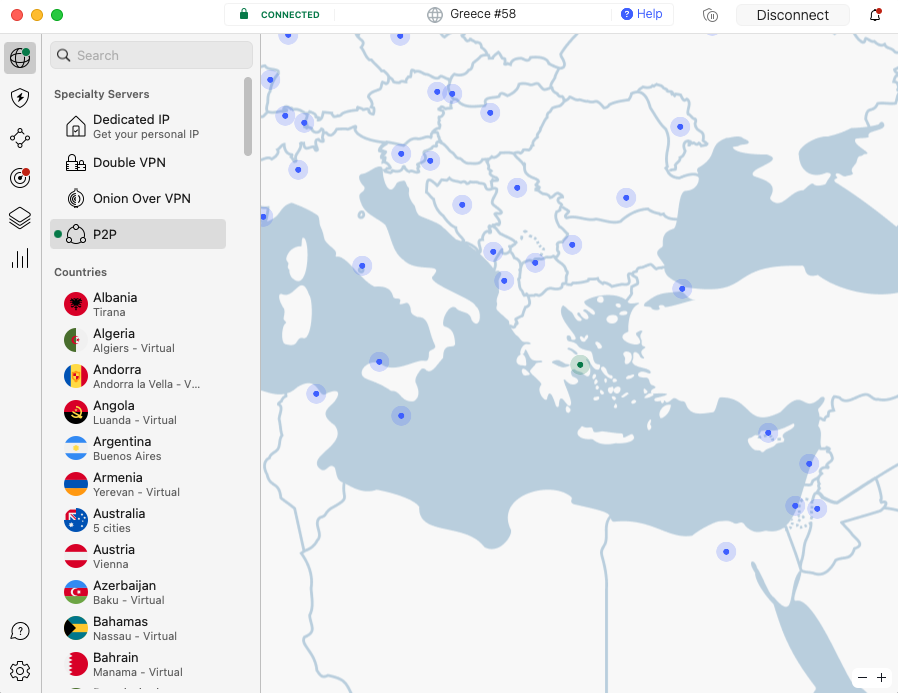Select the server pin in Moldova
Viewport: 898px width, 693px height.
[x=680, y=127]
